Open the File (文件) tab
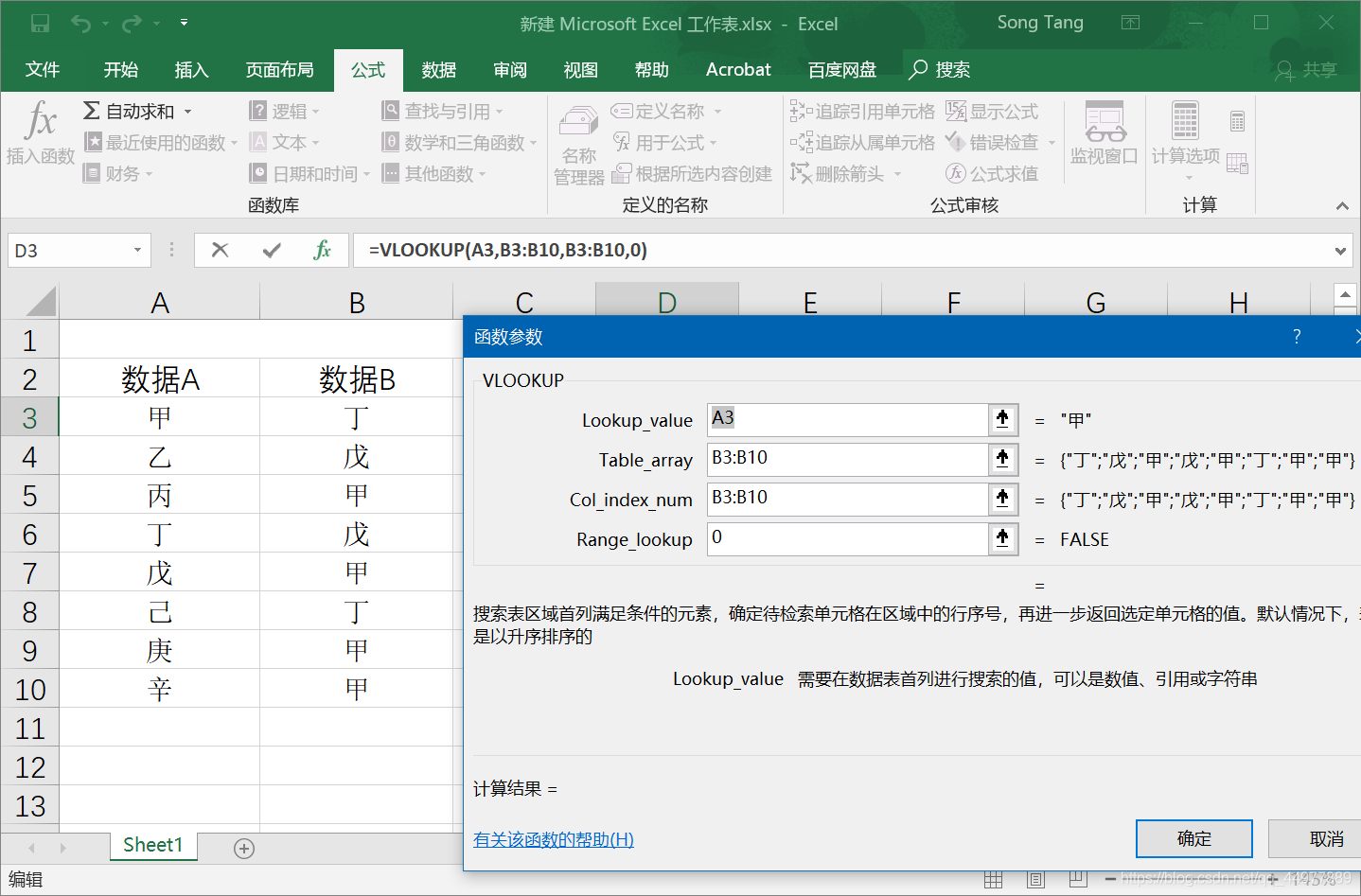 [x=43, y=70]
